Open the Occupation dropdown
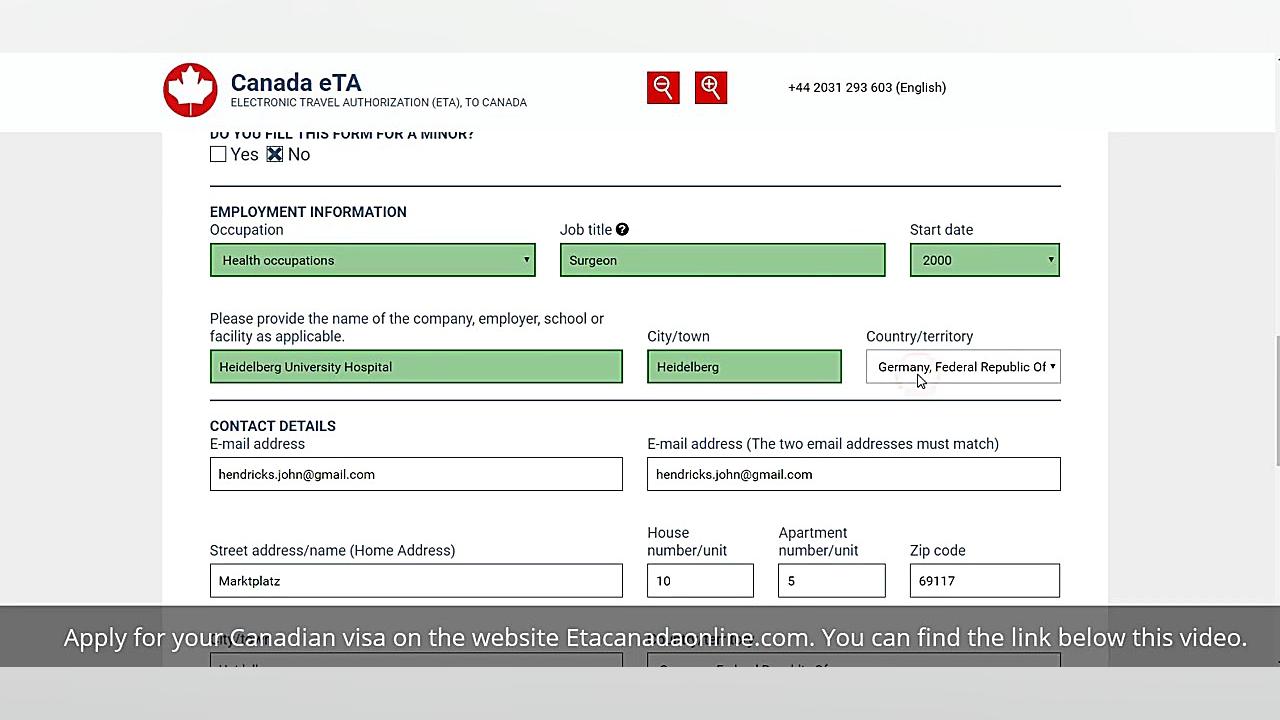 click(x=373, y=260)
